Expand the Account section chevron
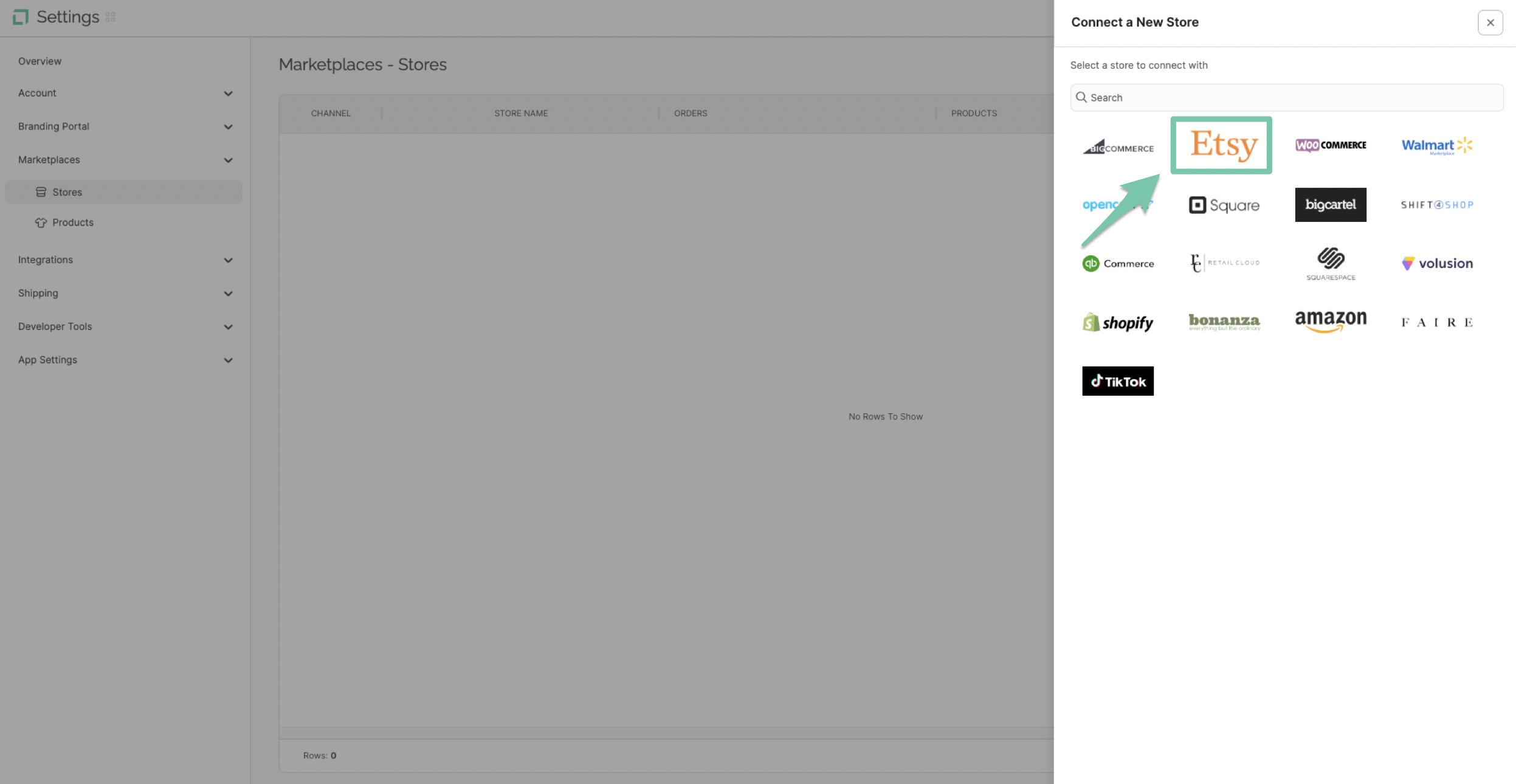Viewport: 1516px width, 784px height. coord(228,94)
